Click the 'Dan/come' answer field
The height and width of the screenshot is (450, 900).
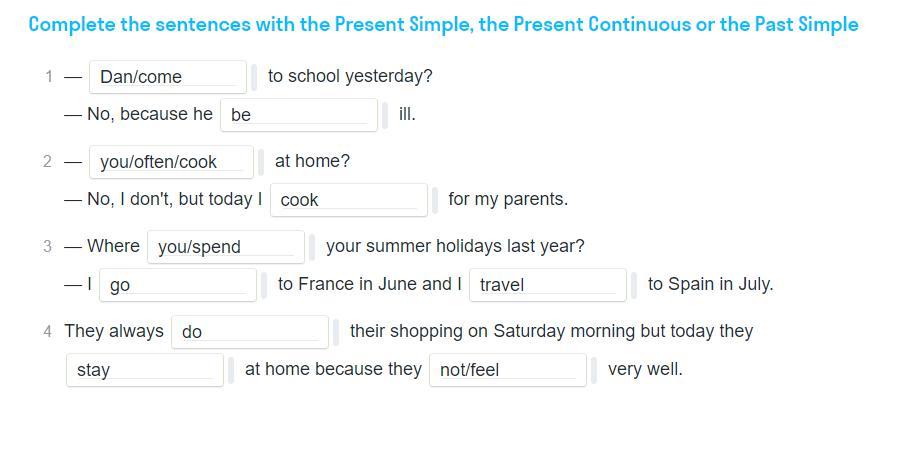pos(167,76)
